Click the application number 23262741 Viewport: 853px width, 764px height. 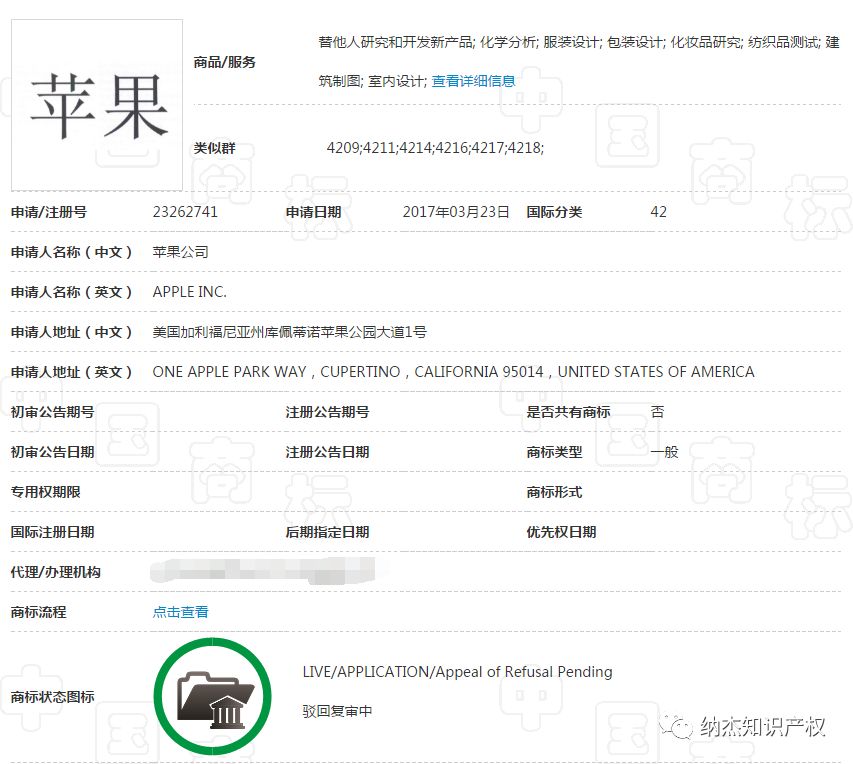tap(190, 212)
